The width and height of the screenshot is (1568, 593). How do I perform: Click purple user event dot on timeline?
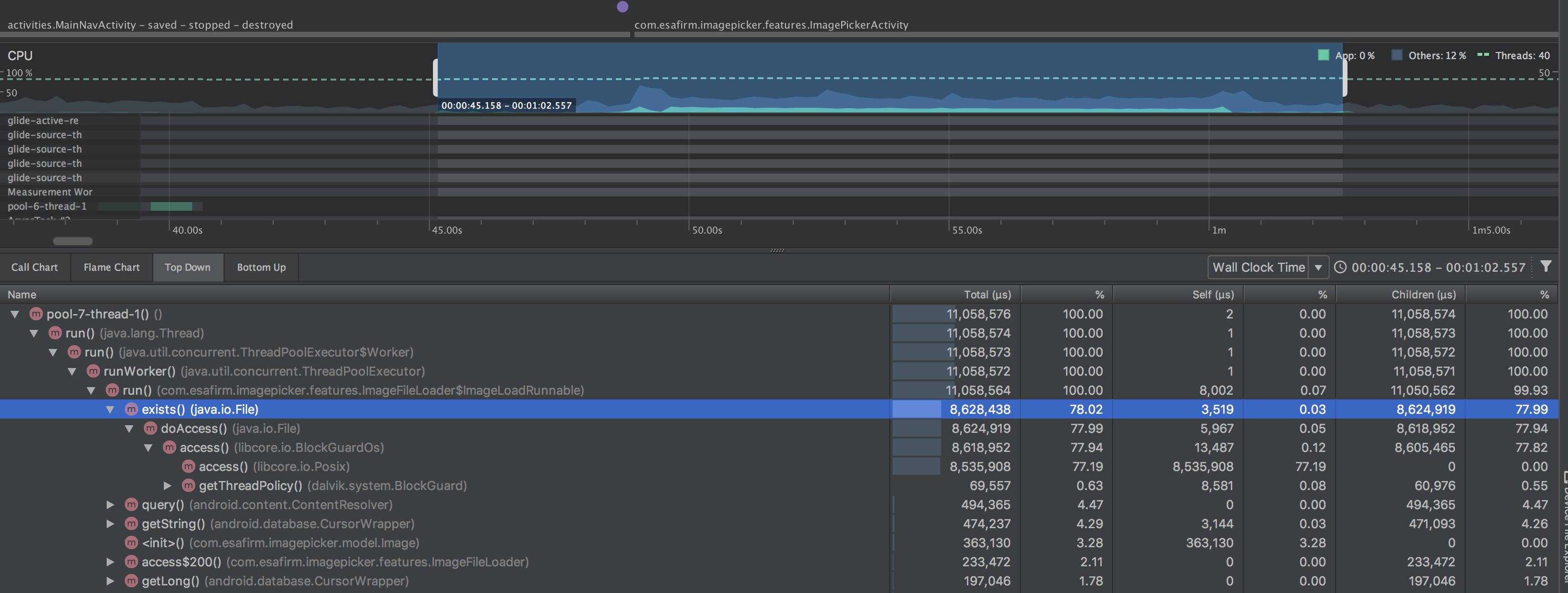[x=622, y=7]
